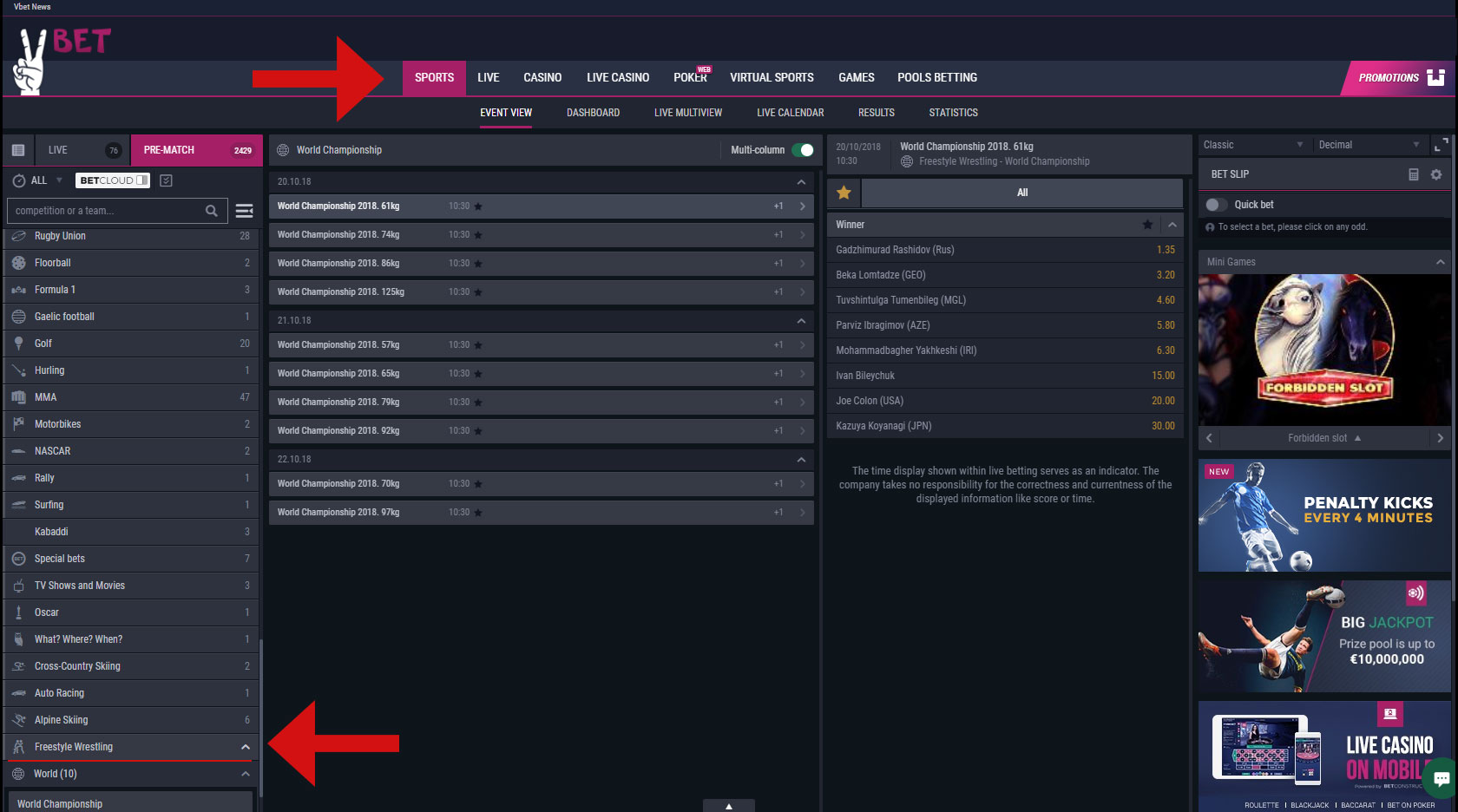Click the bet slip calculator icon
Image resolution: width=1458 pixels, height=812 pixels.
pos(1413,174)
